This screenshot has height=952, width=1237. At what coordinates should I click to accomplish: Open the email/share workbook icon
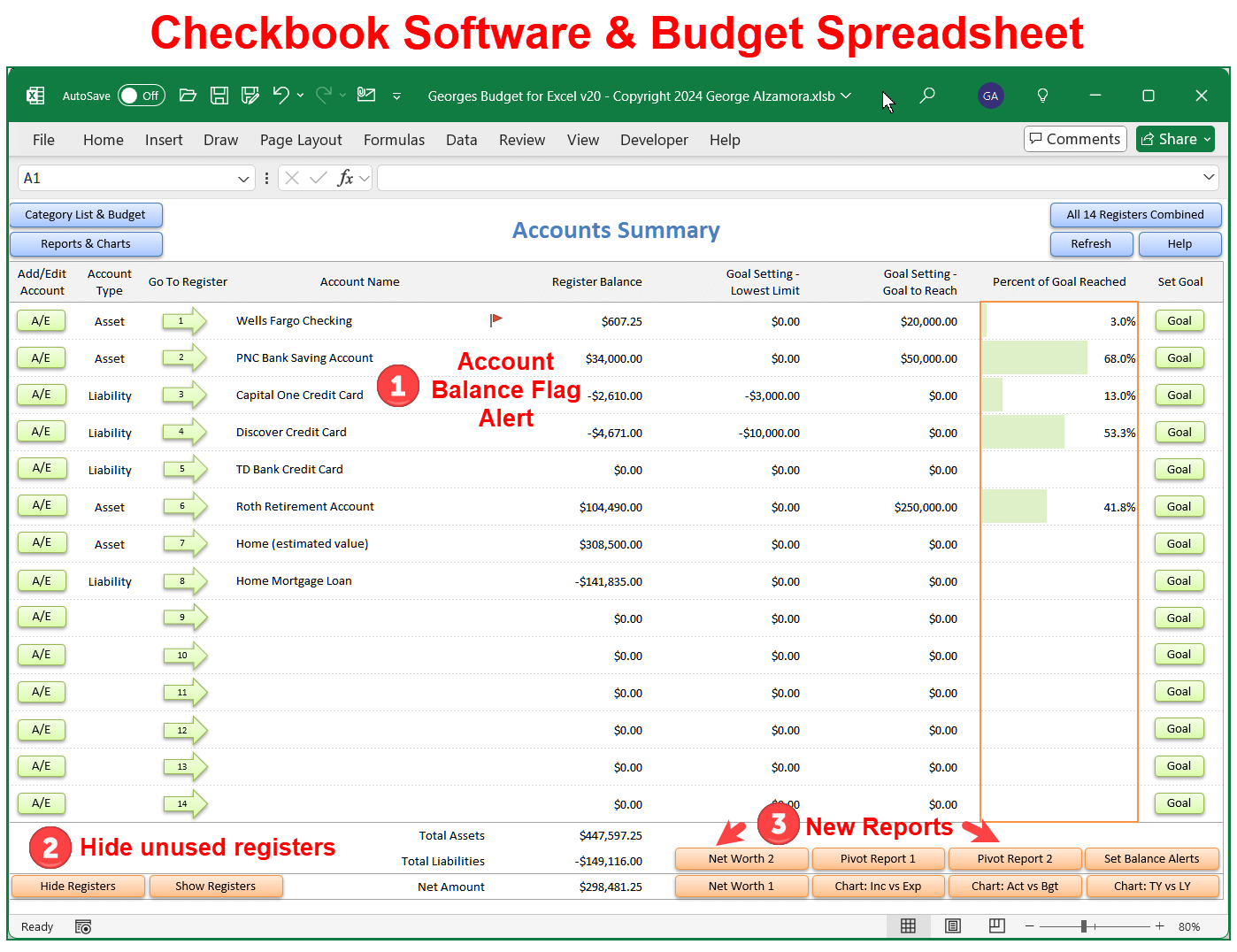[365, 95]
